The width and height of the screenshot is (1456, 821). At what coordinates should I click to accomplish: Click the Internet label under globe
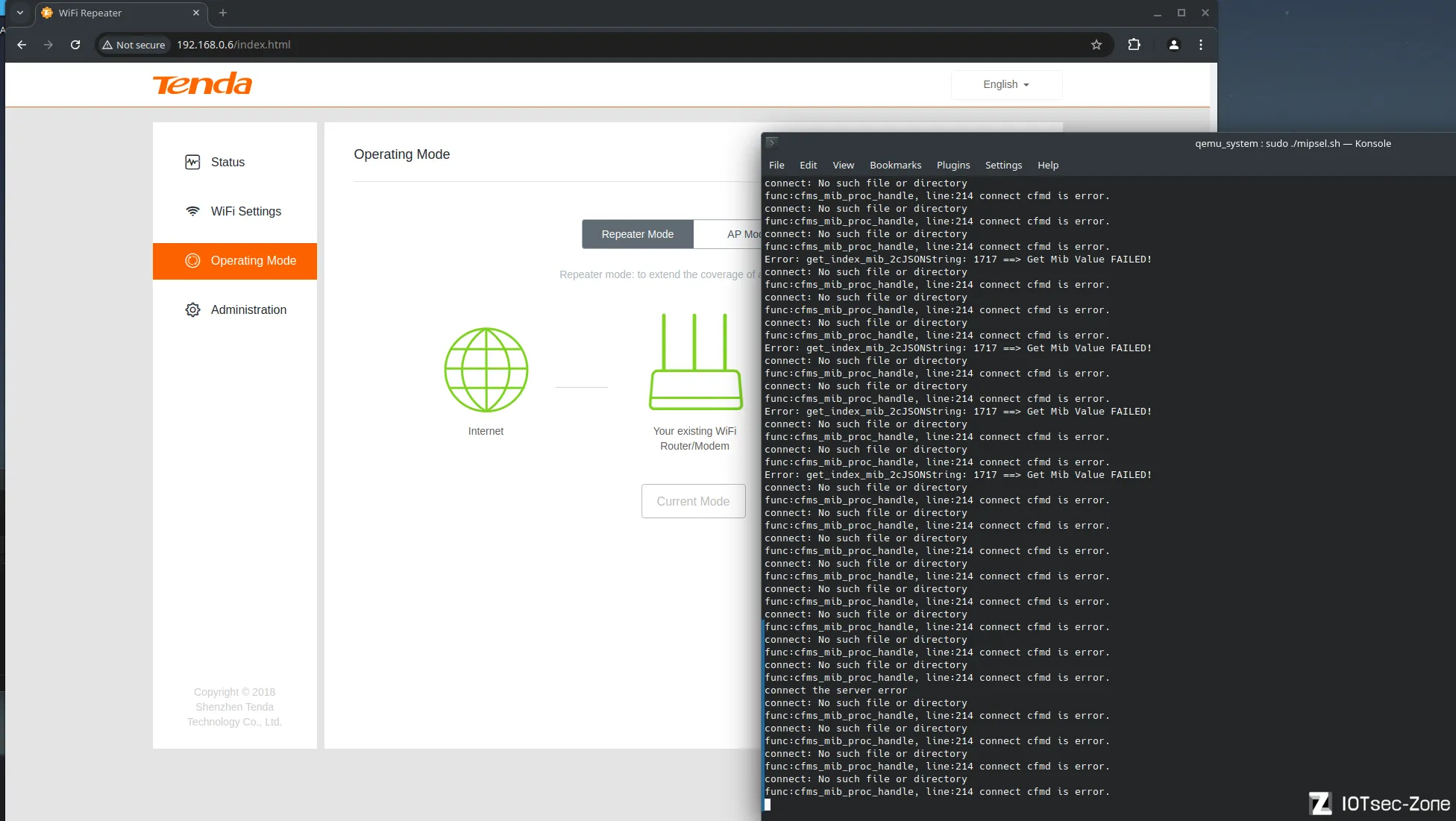(486, 431)
